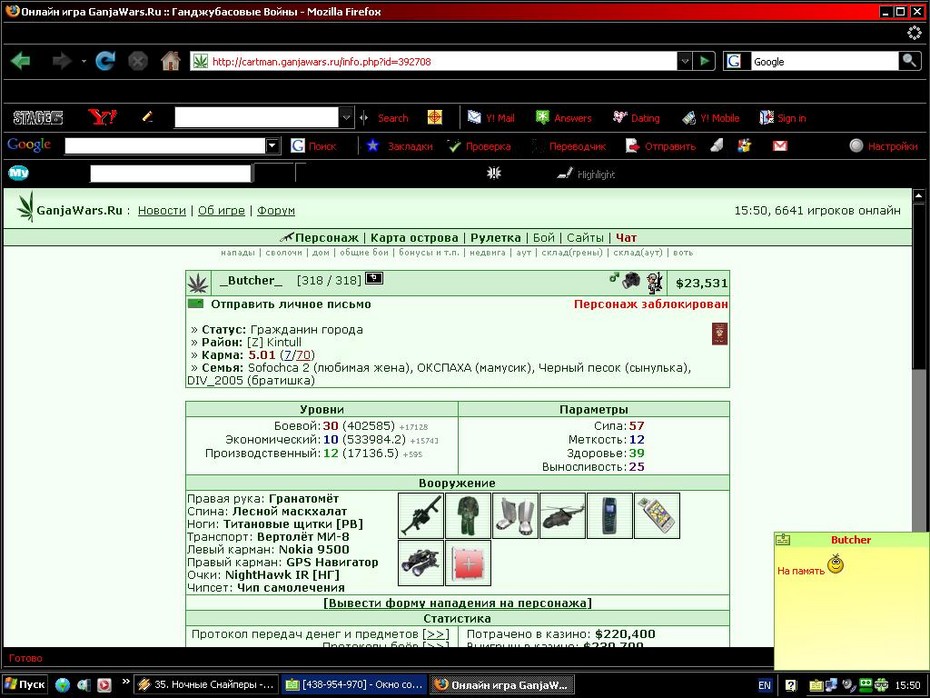Open the address bar history dropdown

pos(684,60)
